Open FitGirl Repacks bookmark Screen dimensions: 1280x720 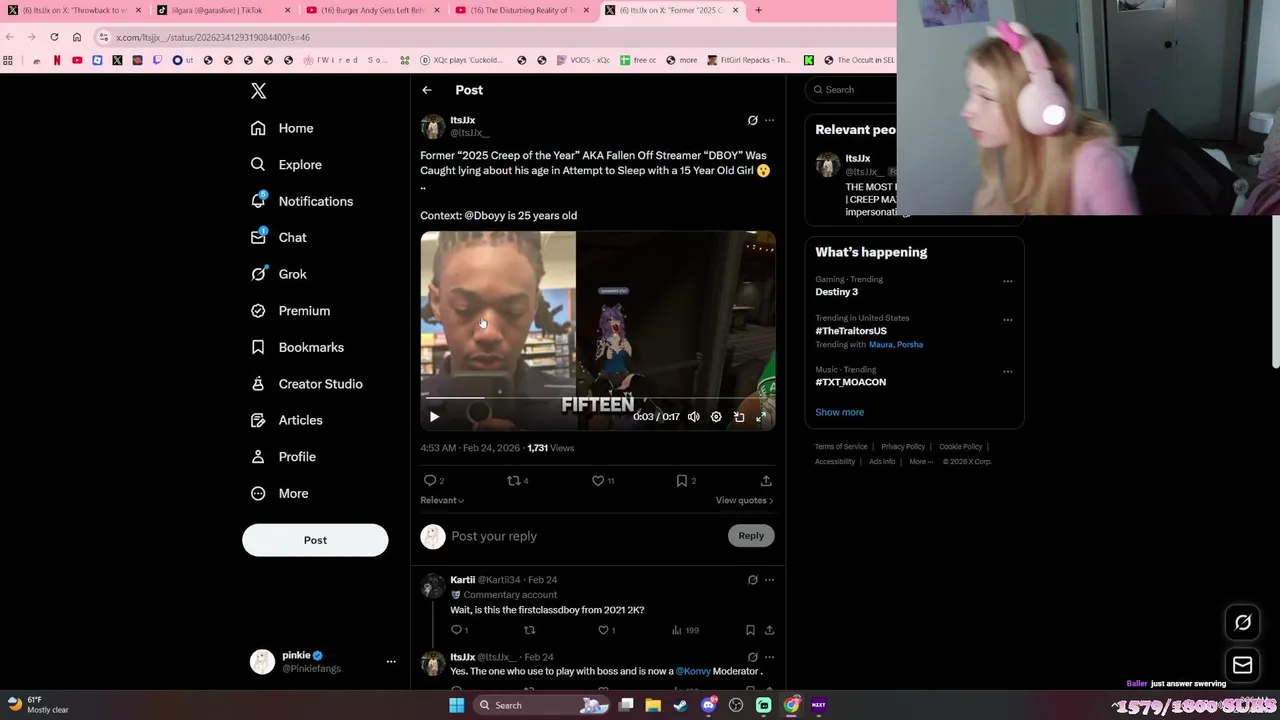[x=749, y=60]
